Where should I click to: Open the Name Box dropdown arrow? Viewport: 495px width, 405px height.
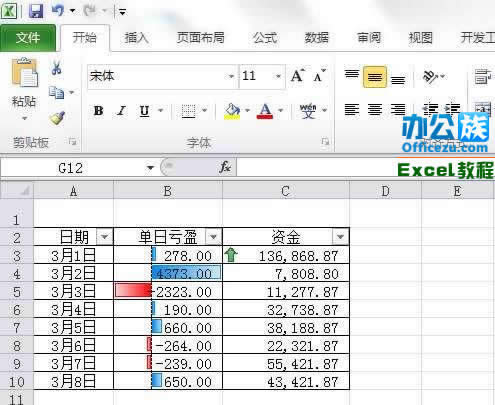(x=151, y=167)
